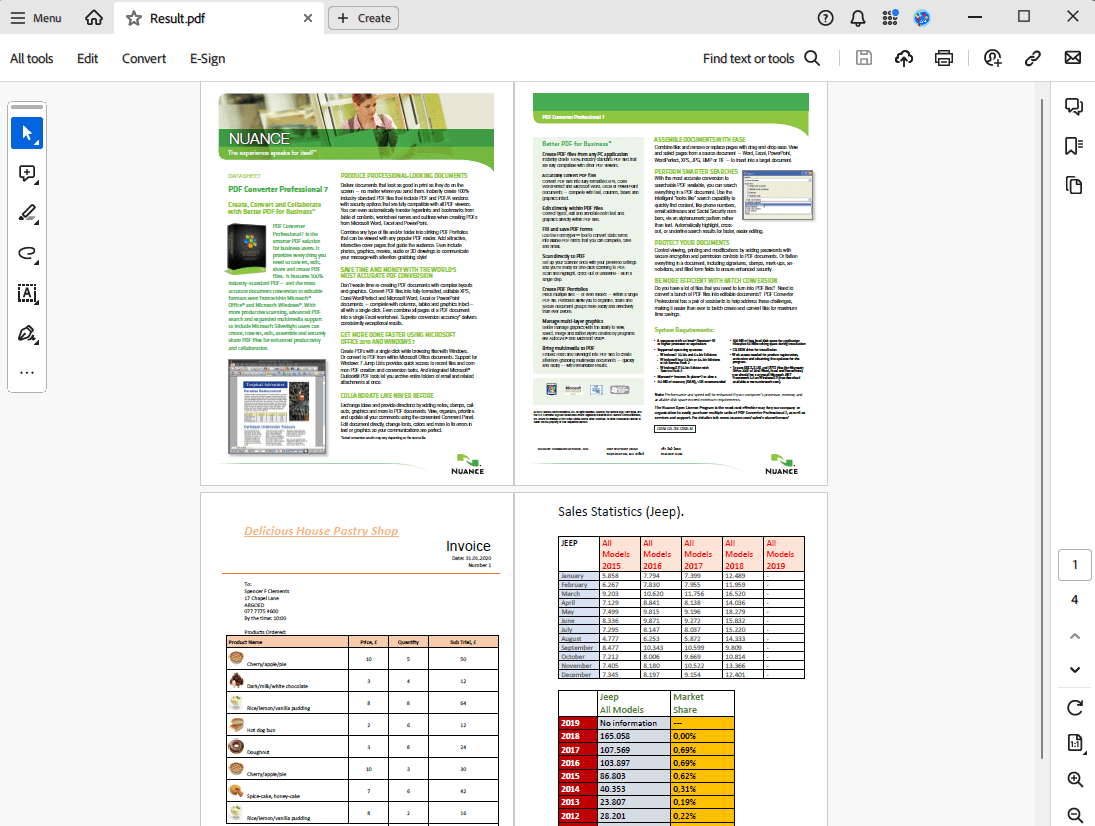Screen dimensions: 1095x826
Task: Select the arrow selection tool
Action: [27, 133]
